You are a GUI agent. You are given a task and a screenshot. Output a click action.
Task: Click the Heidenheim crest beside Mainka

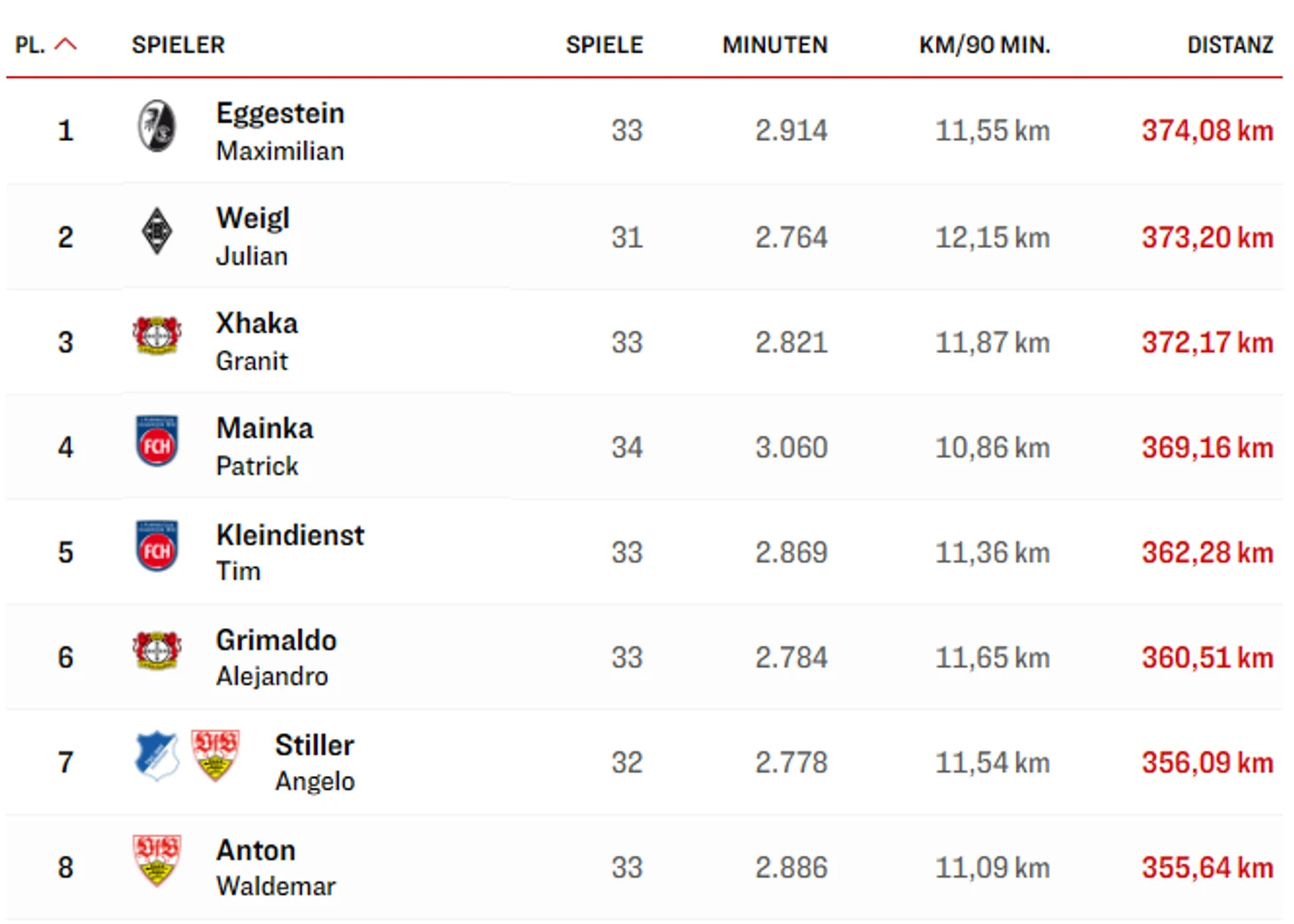pos(157,441)
